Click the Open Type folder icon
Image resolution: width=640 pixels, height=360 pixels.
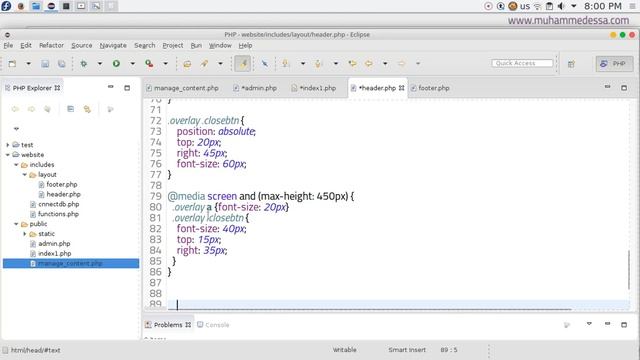click(x=187, y=64)
